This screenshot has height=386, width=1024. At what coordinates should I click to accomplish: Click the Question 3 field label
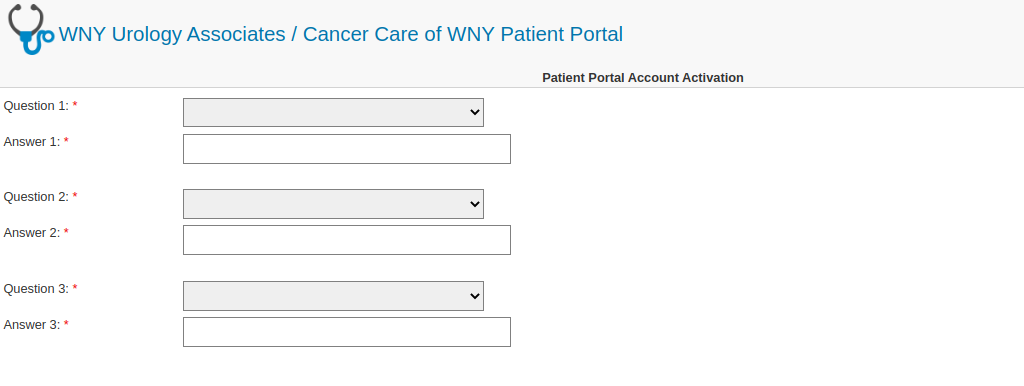36,289
